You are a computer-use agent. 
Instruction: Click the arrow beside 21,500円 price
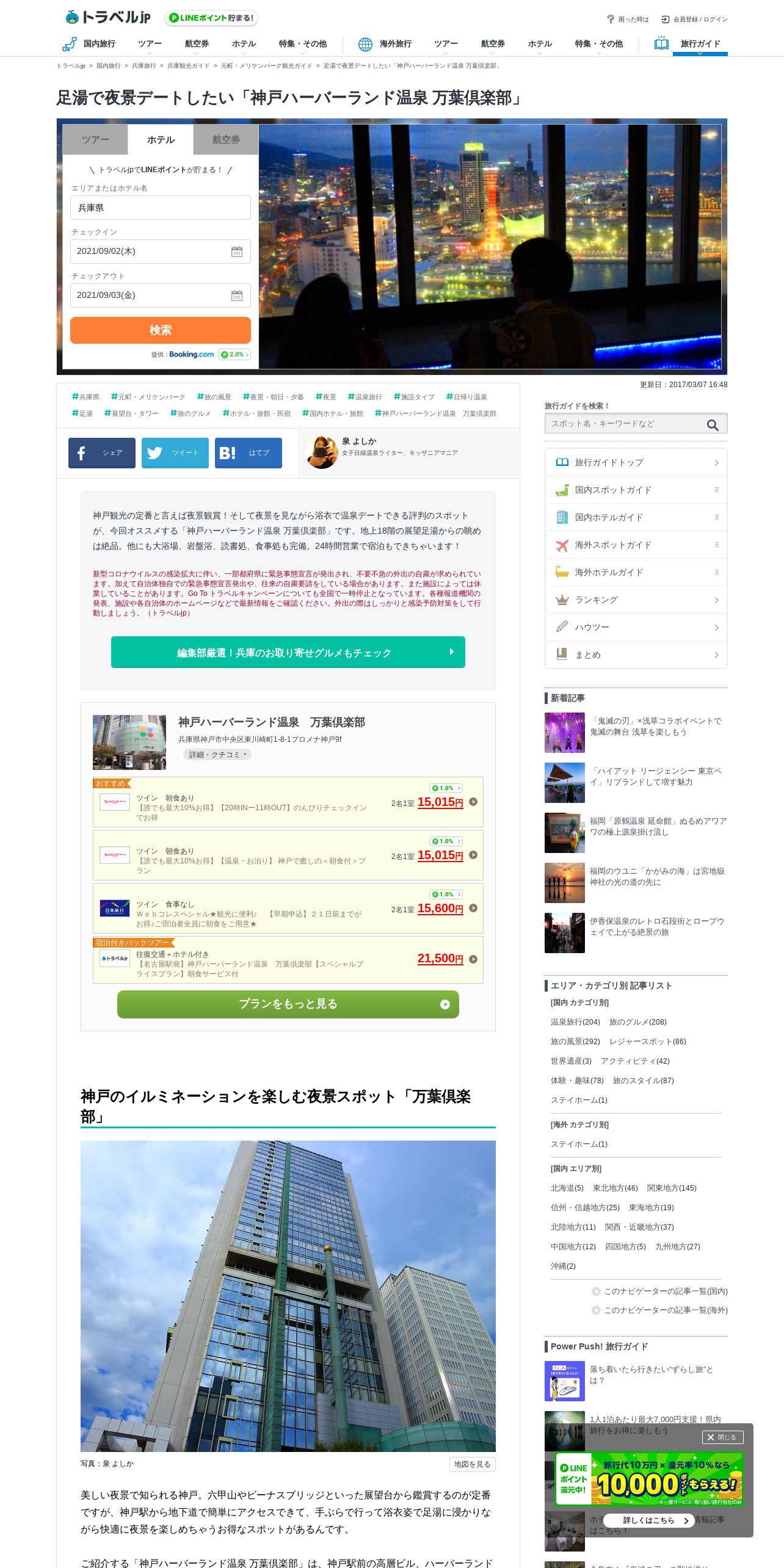[473, 959]
